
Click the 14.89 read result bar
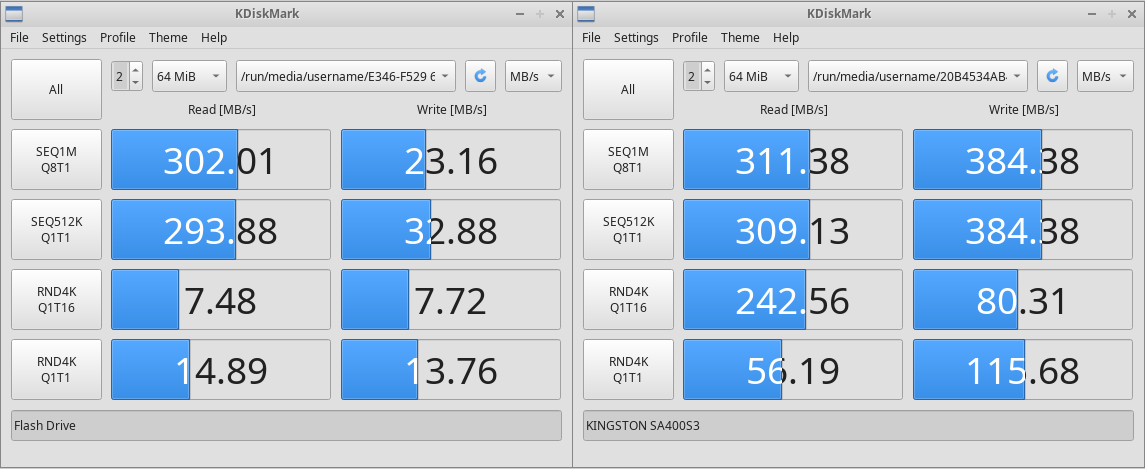click(x=221, y=370)
